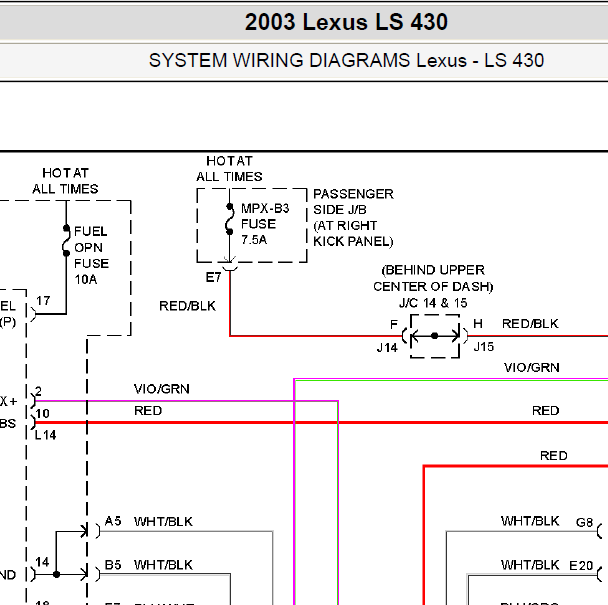Click the "WHT/BLK" label next to A5

click(x=163, y=522)
